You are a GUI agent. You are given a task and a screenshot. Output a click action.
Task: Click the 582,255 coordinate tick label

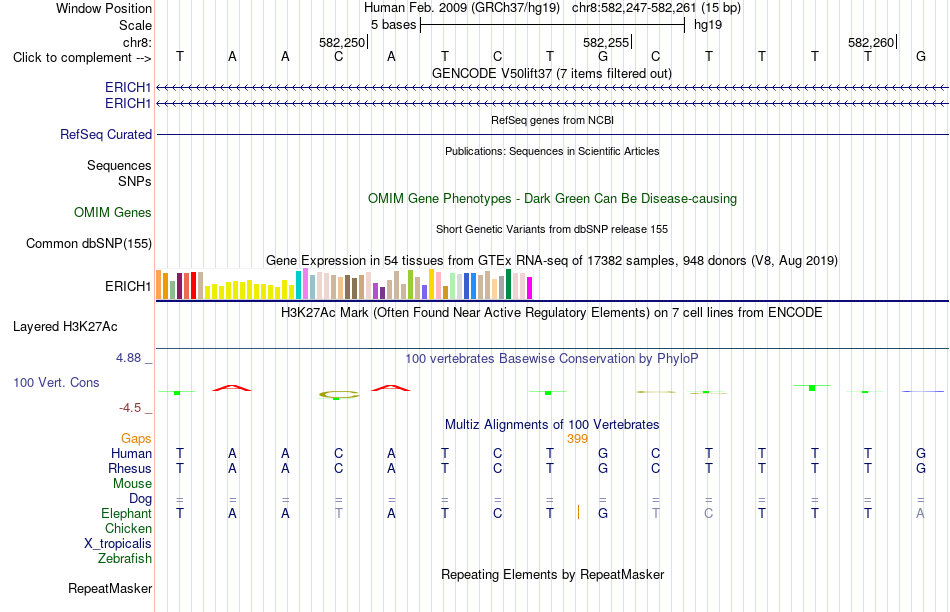pyautogui.click(x=606, y=42)
